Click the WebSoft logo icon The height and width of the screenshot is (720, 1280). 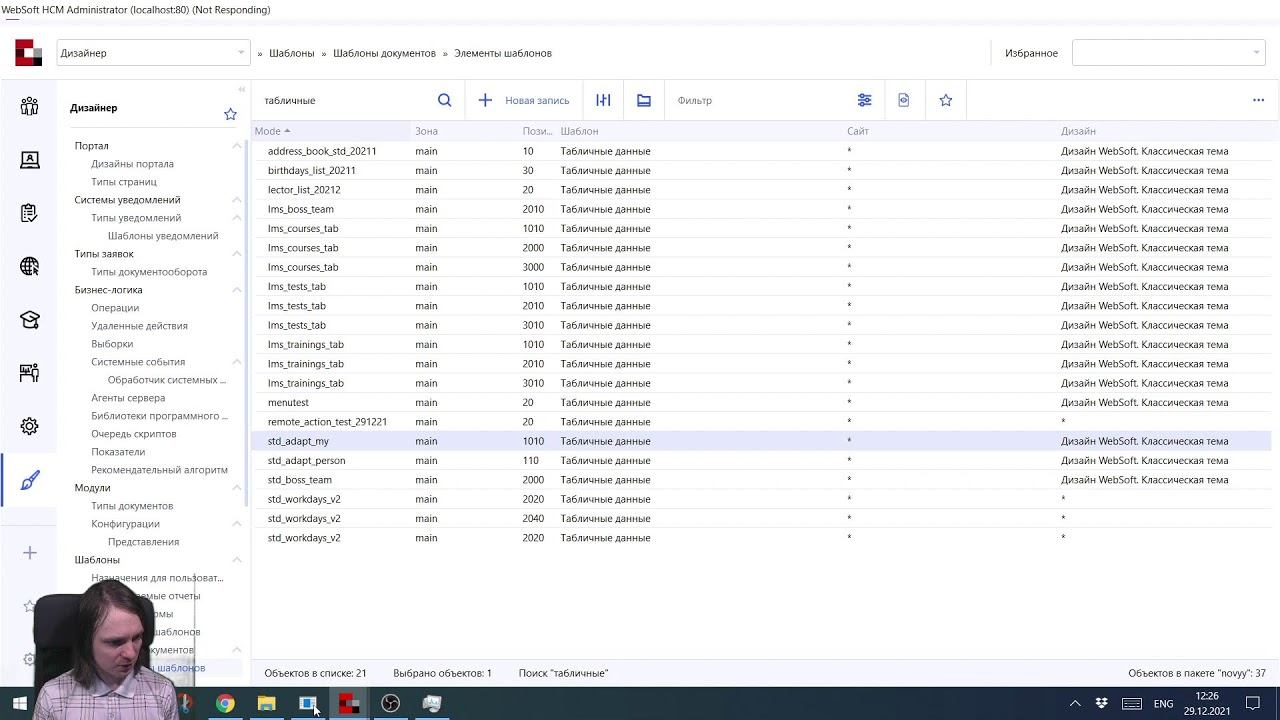point(28,53)
